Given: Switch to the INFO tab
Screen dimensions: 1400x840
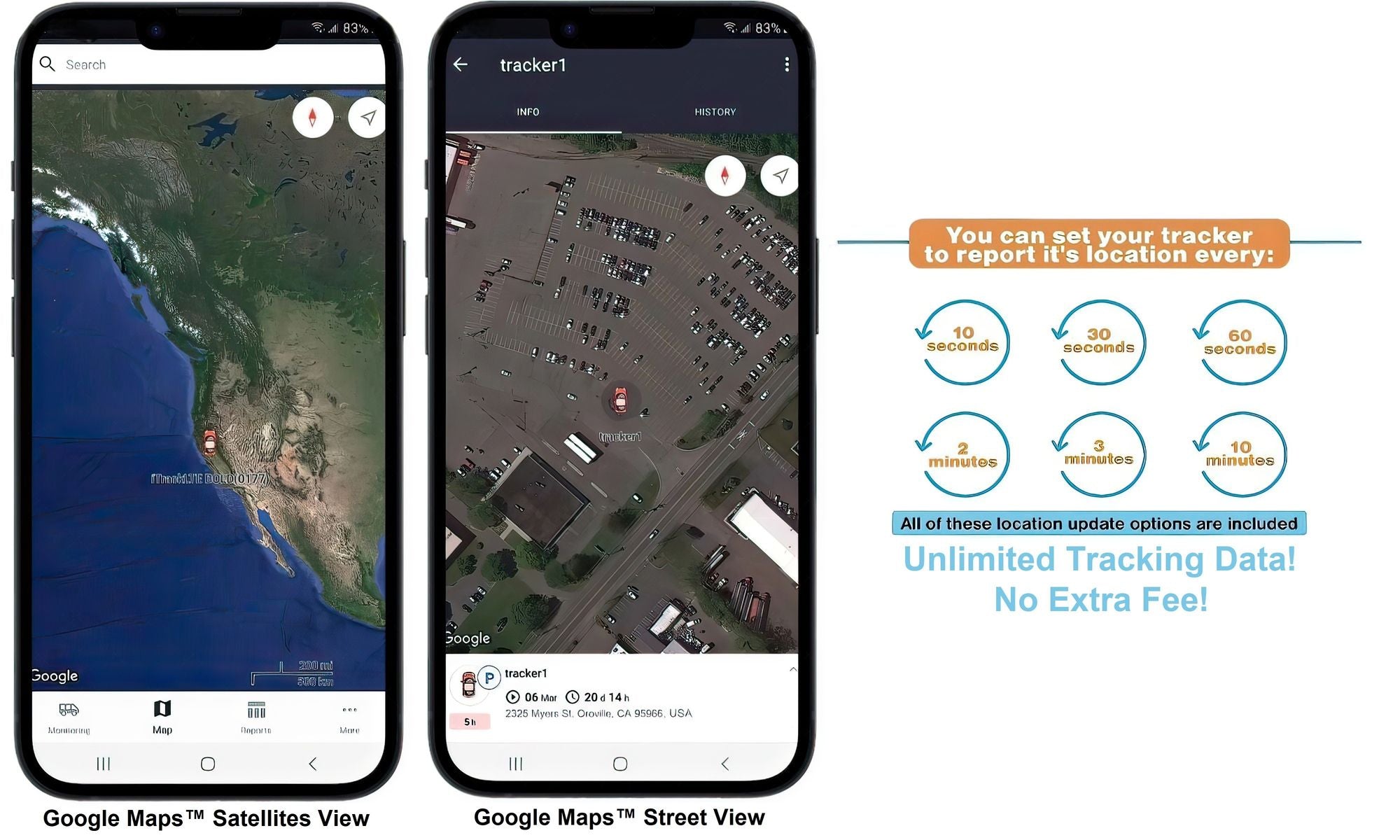Looking at the screenshot, I should tap(528, 111).
